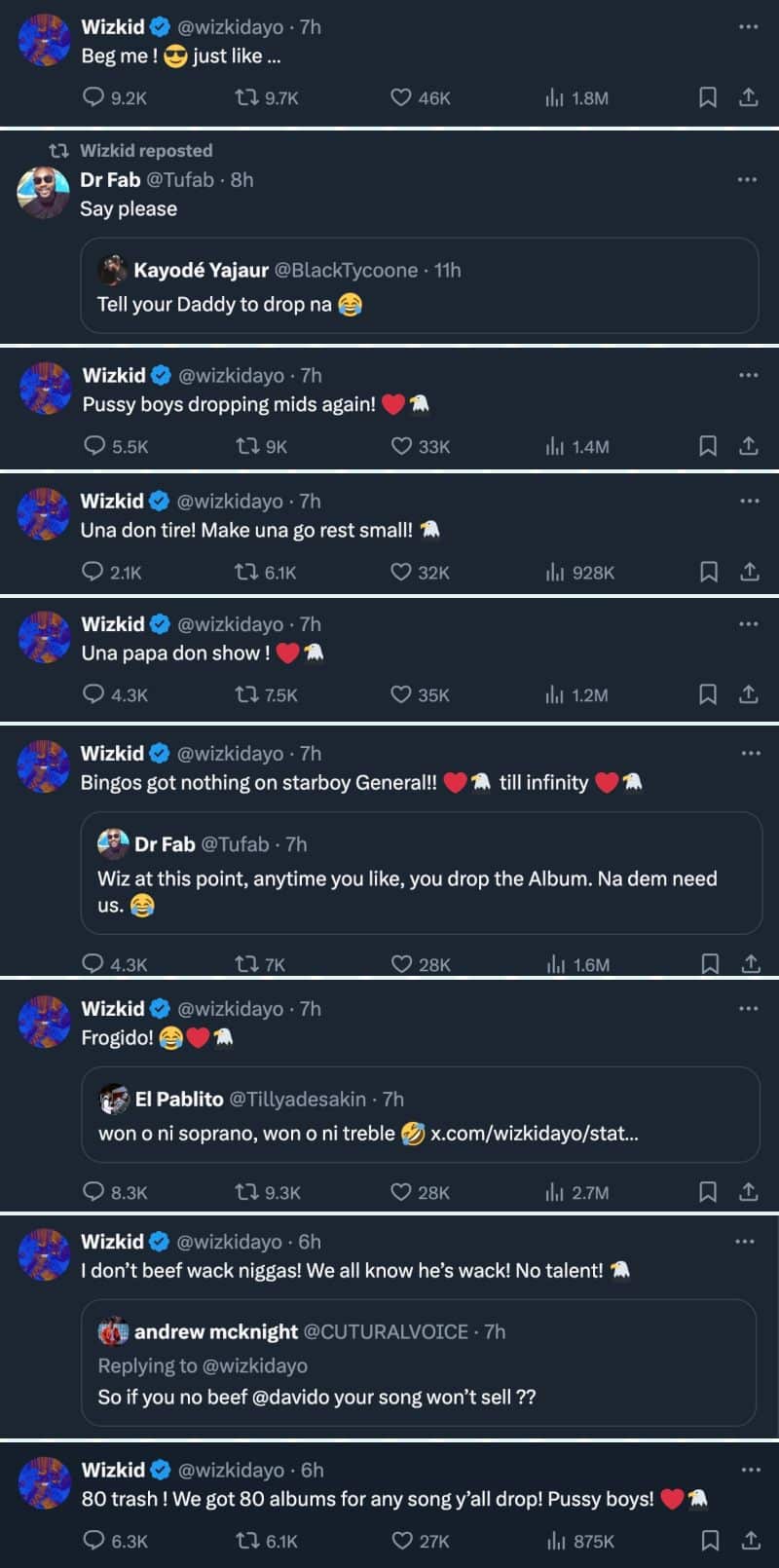Open the @Tufab profile handle in reposted tweet
Image resolution: width=779 pixels, height=1568 pixels.
(x=180, y=180)
